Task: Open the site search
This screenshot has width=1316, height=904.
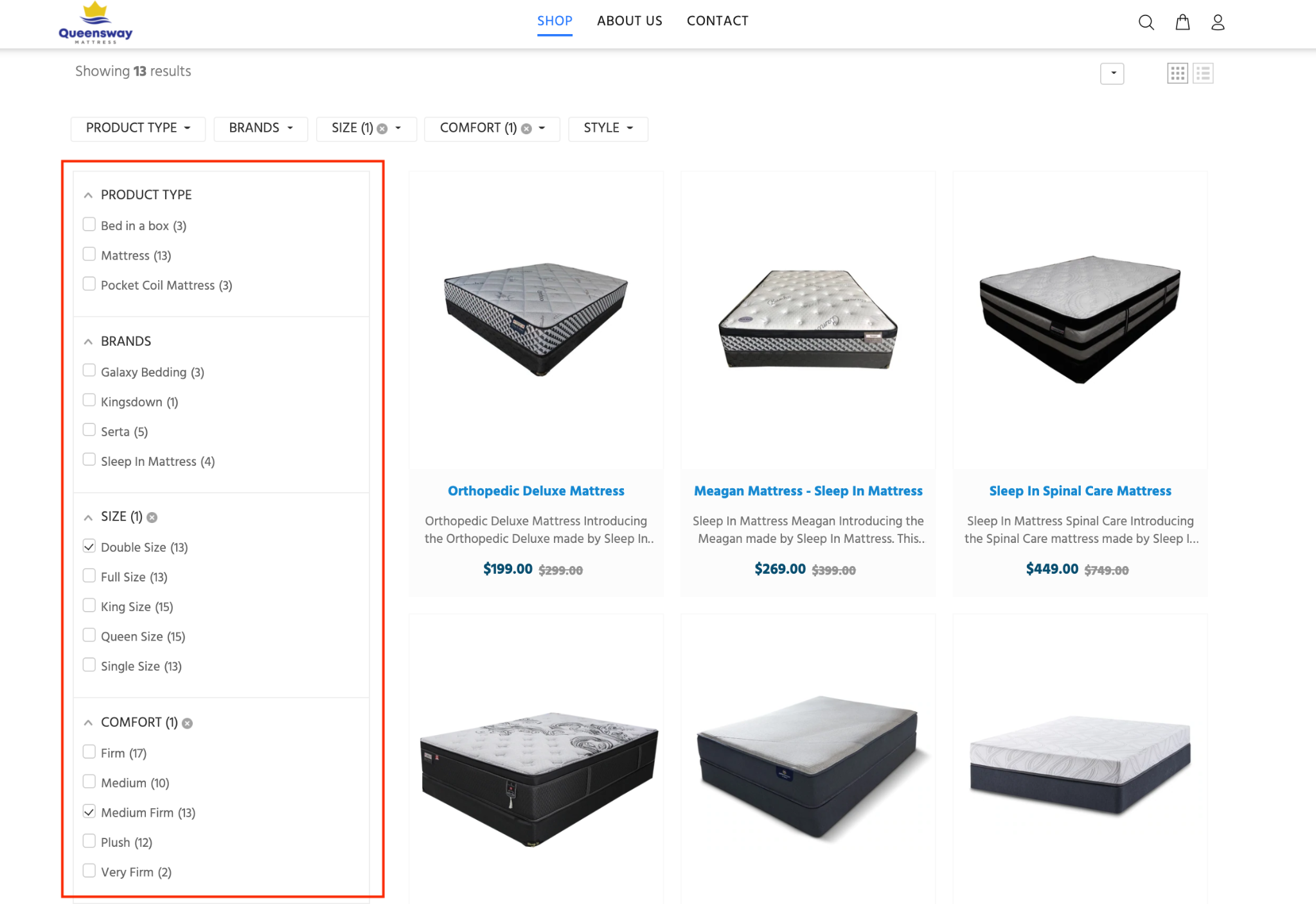Action: pyautogui.click(x=1146, y=22)
